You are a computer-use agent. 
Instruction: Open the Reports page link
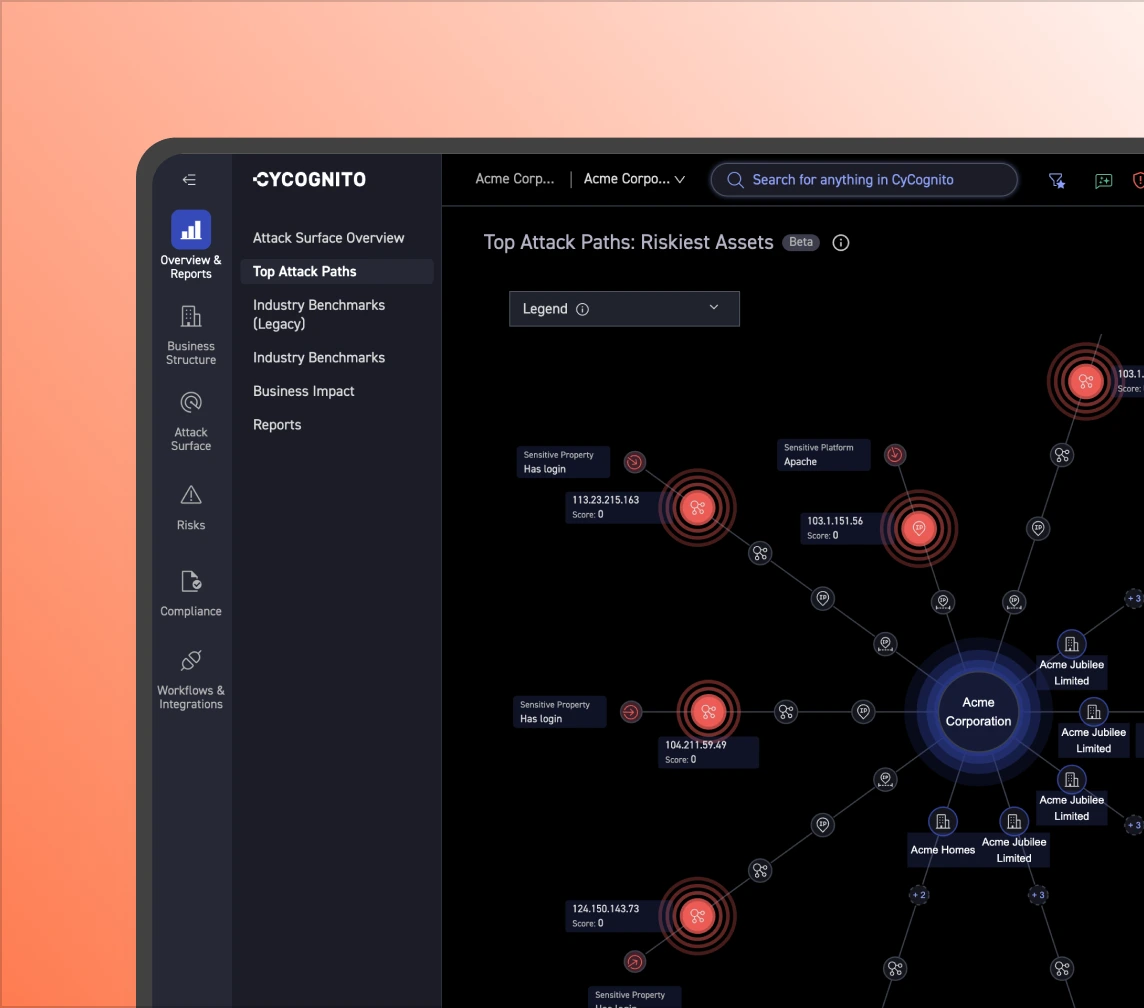pyautogui.click(x=277, y=425)
